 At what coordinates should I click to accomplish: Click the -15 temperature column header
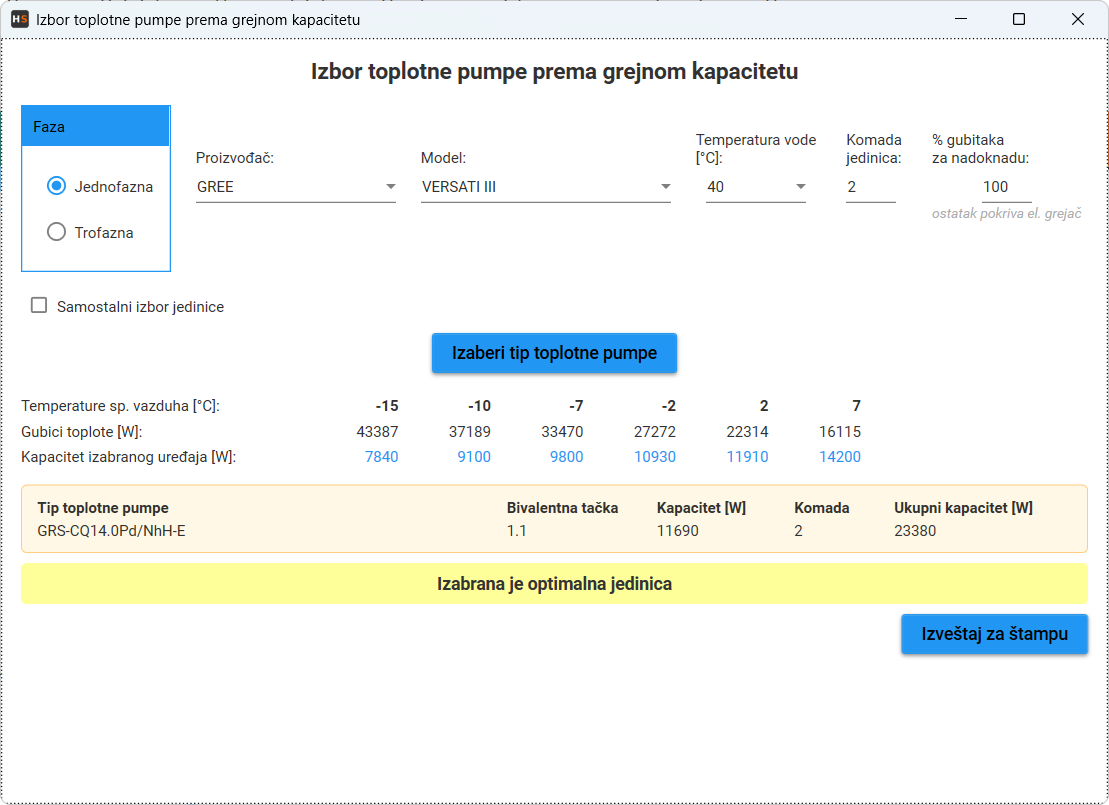[x=387, y=406]
